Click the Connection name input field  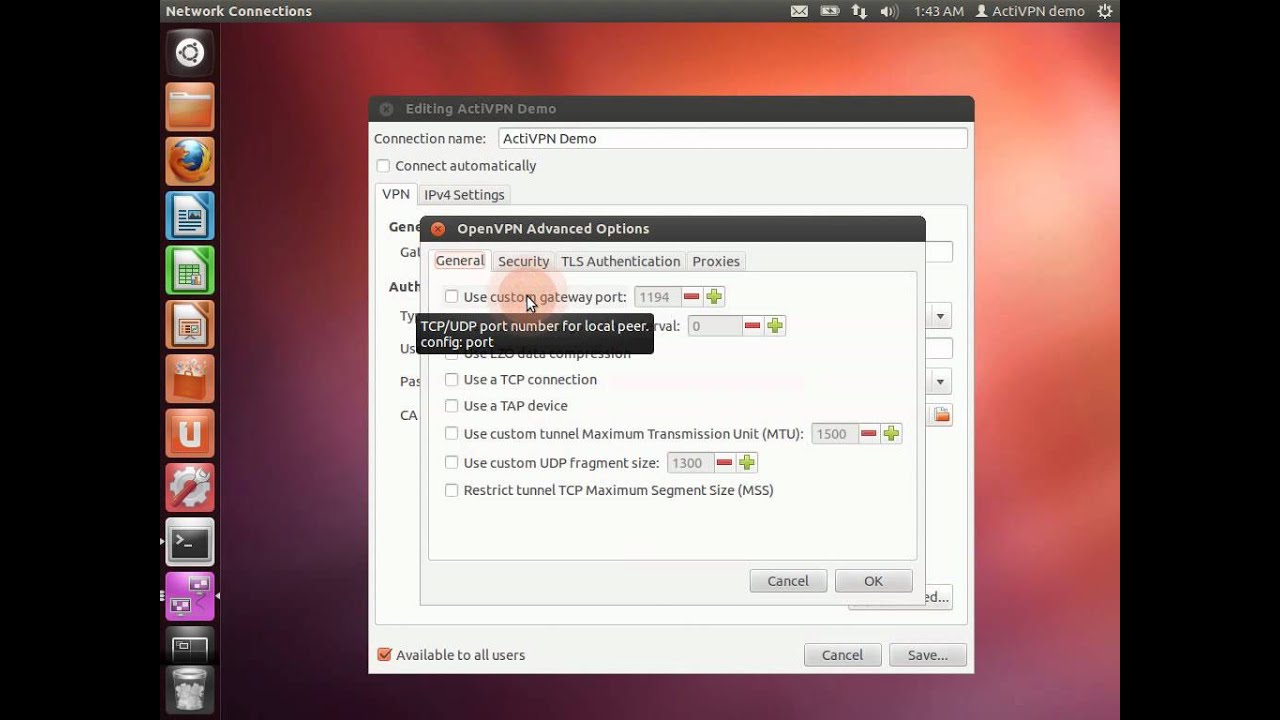tap(733, 138)
